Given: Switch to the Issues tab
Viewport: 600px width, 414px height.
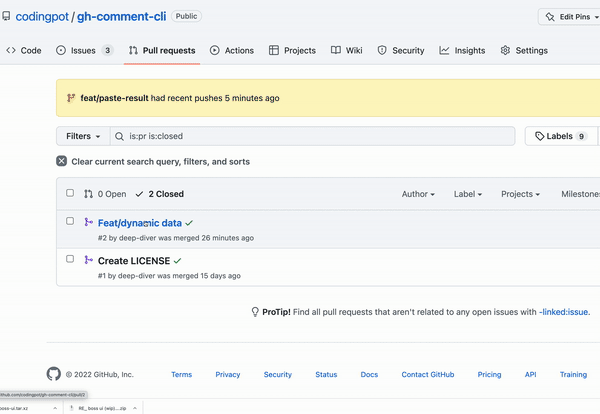Looking at the screenshot, I should pyautogui.click(x=85, y=50).
